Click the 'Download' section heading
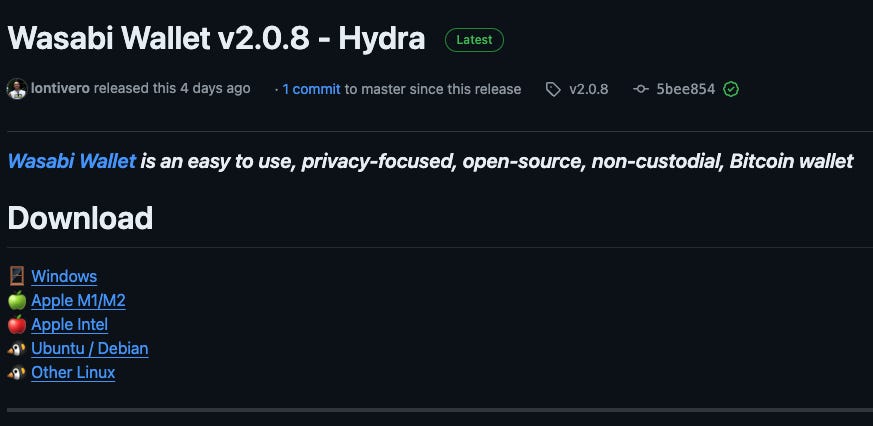Screen dimensions: 873x426 [x=80, y=218]
